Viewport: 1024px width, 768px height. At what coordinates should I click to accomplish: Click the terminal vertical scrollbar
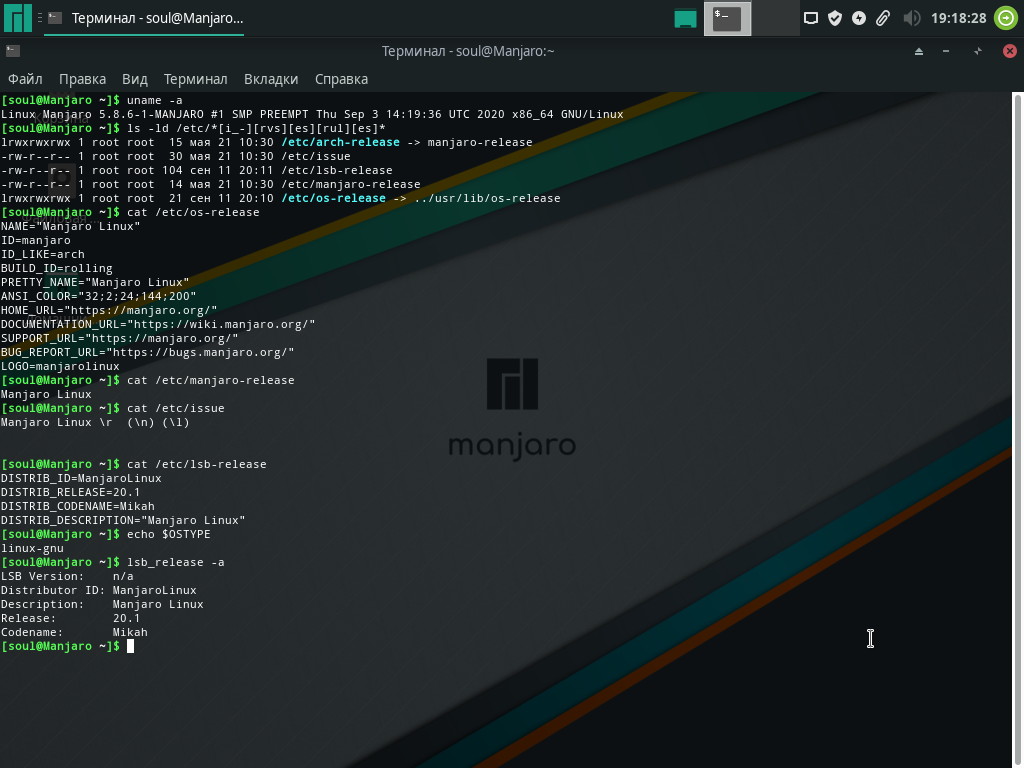coord(1017,430)
